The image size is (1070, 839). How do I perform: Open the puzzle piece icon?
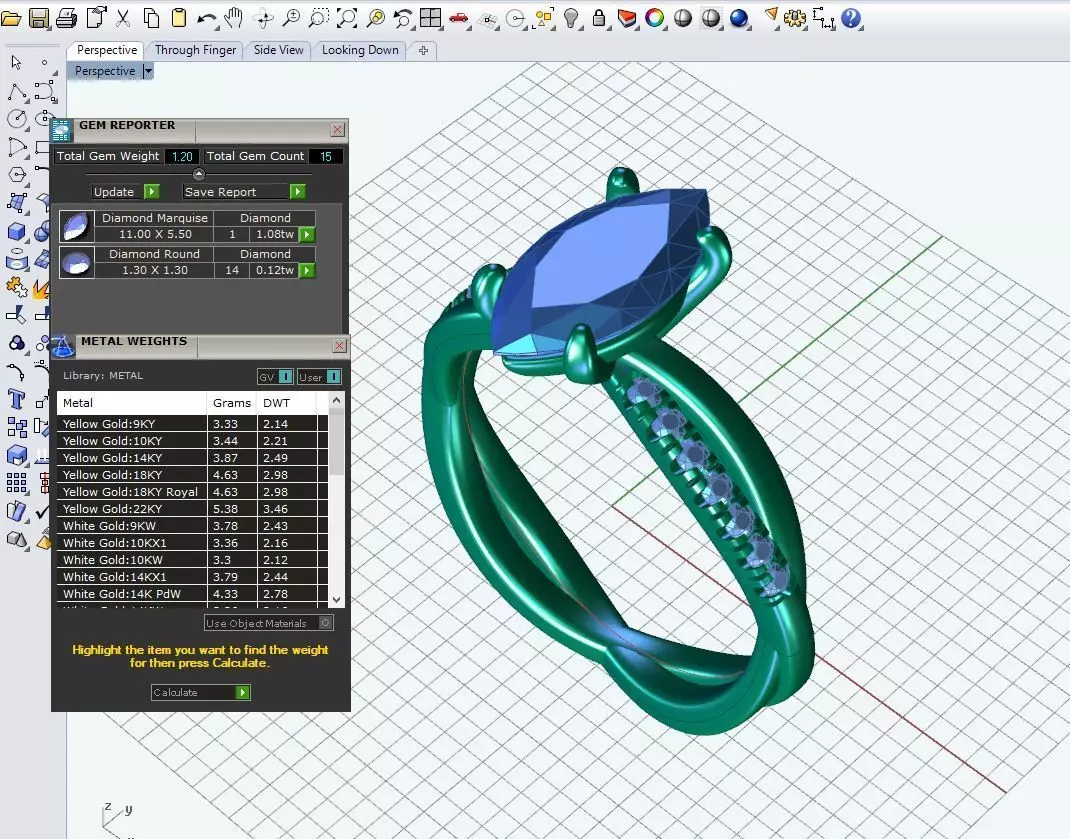17,287
